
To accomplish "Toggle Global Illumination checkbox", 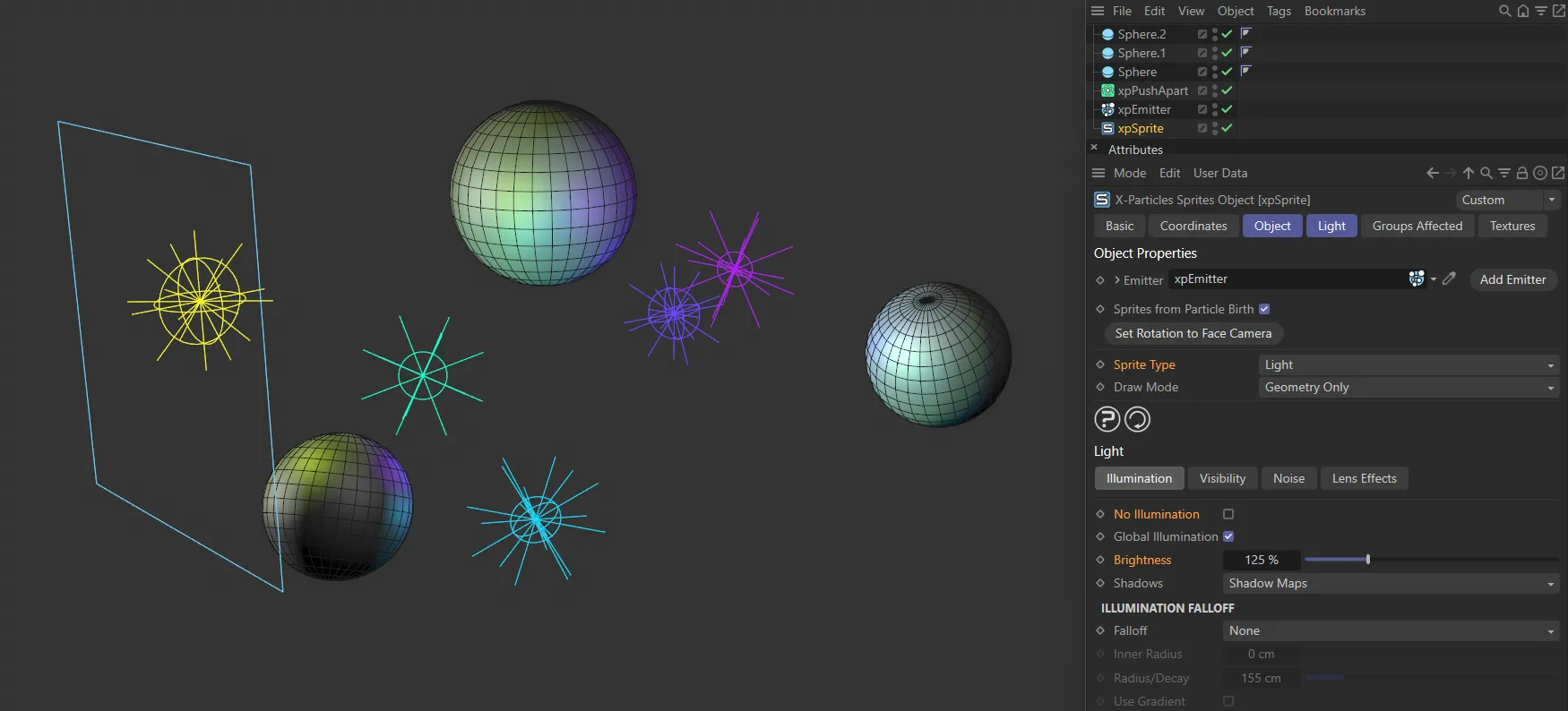I will 1228,536.
